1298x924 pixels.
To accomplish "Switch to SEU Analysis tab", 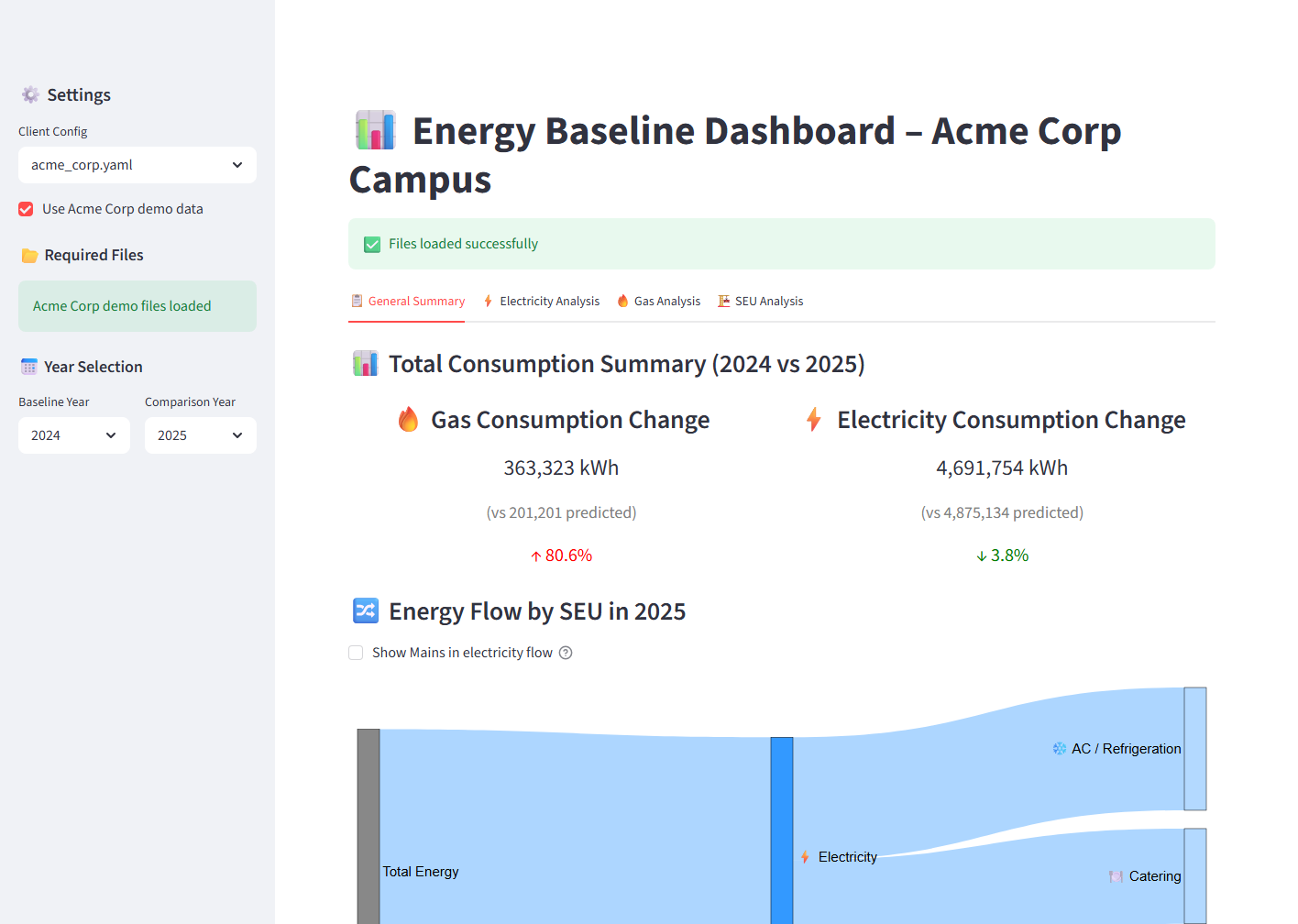I will (760, 302).
